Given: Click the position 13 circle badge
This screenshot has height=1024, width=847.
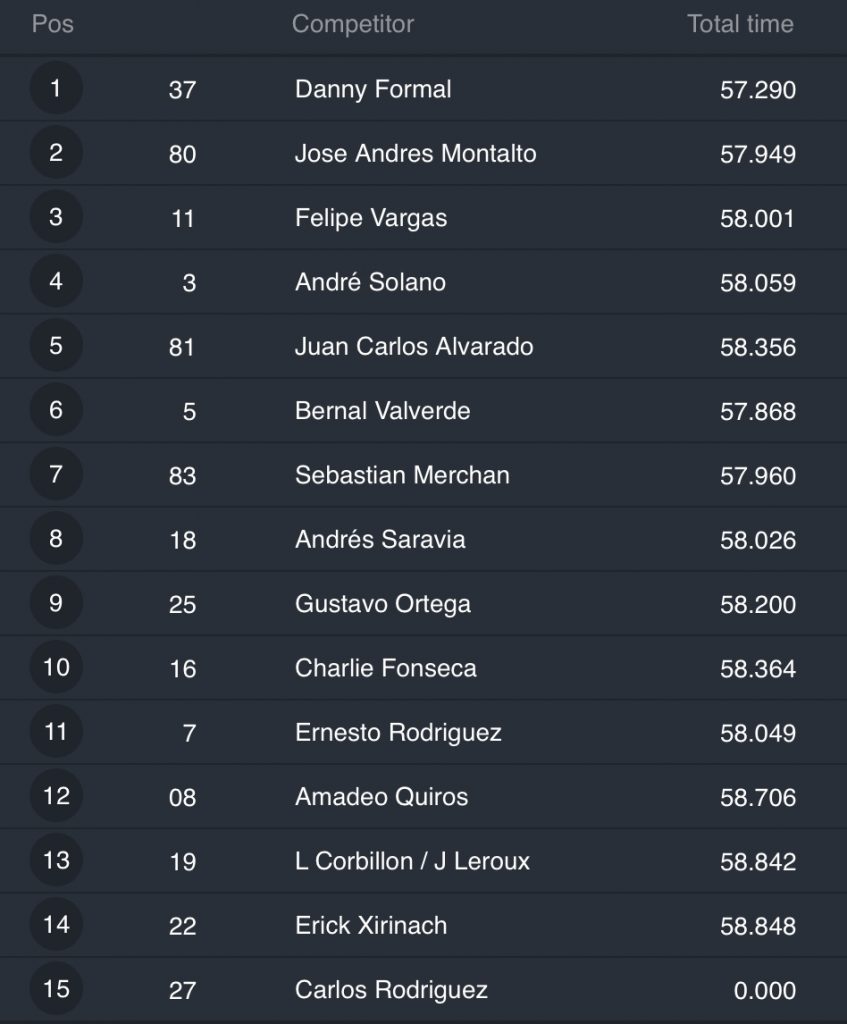Looking at the screenshot, I should [56, 860].
